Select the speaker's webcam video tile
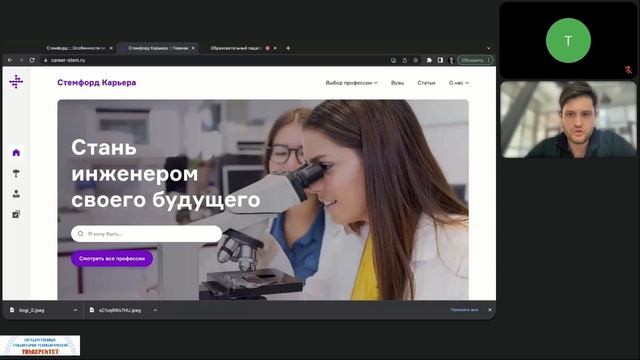The width and height of the screenshot is (640, 360). point(568,119)
